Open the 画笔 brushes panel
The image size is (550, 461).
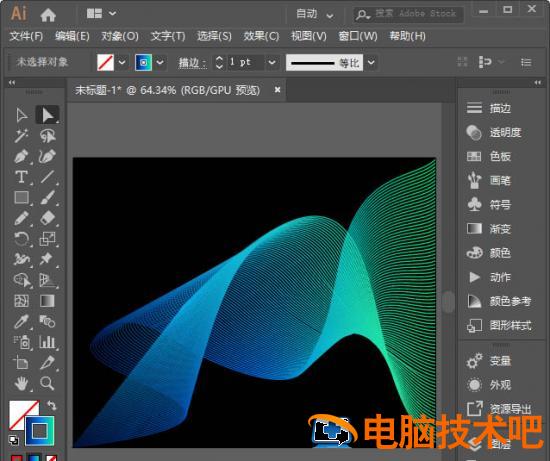[488, 180]
